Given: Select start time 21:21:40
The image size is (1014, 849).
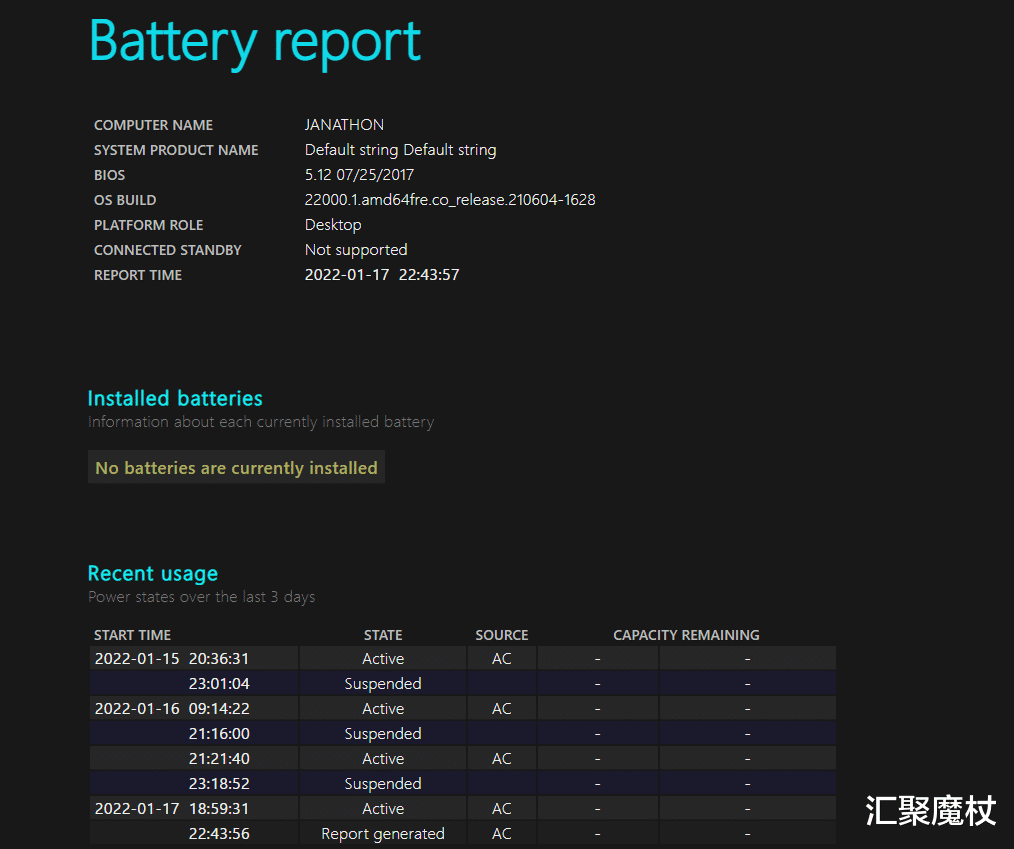Looking at the screenshot, I should pyautogui.click(x=219, y=758).
